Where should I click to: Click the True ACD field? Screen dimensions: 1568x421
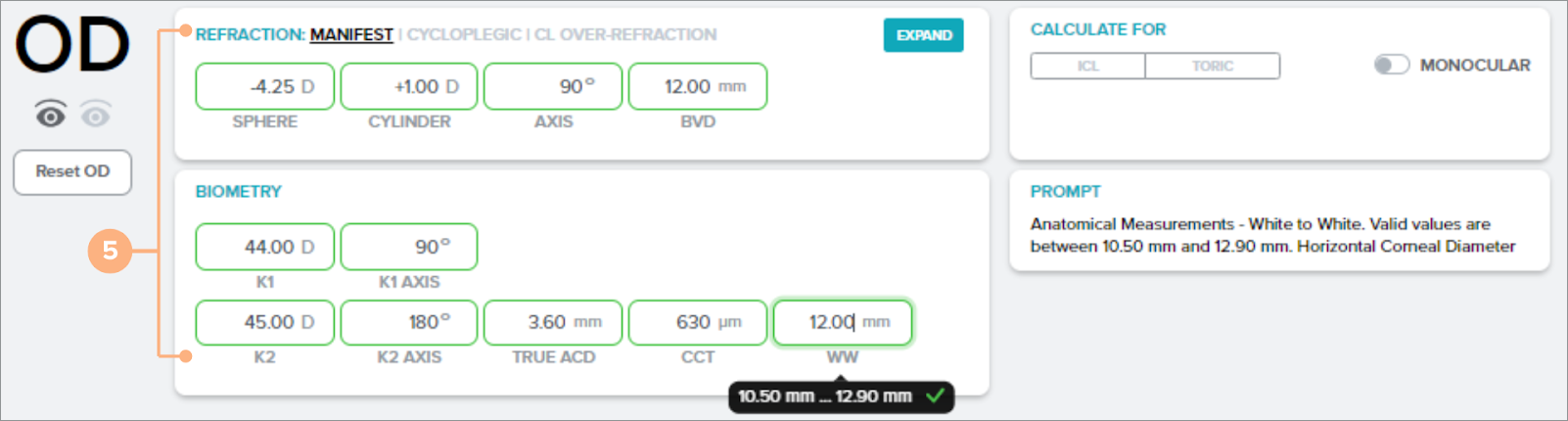(553, 322)
